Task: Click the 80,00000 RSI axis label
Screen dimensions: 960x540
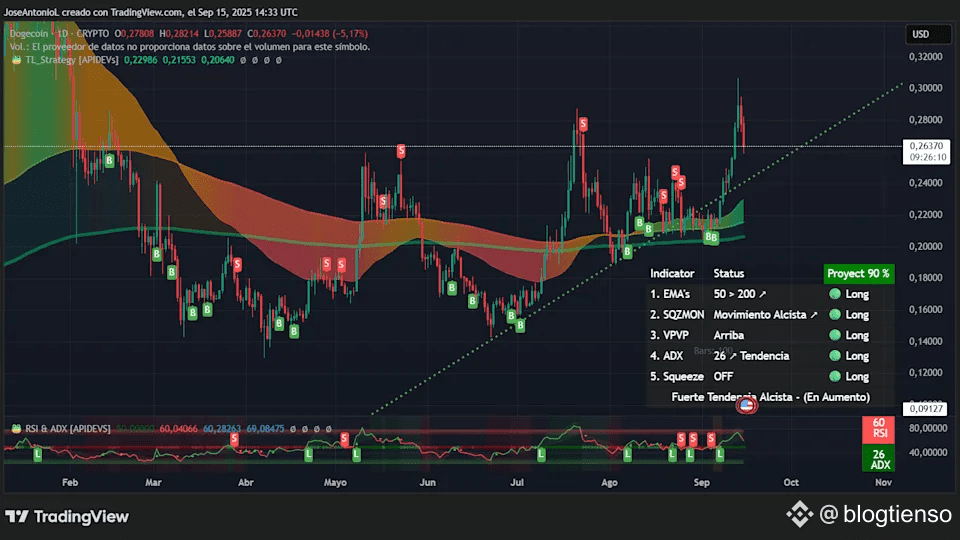Action: tap(928, 428)
